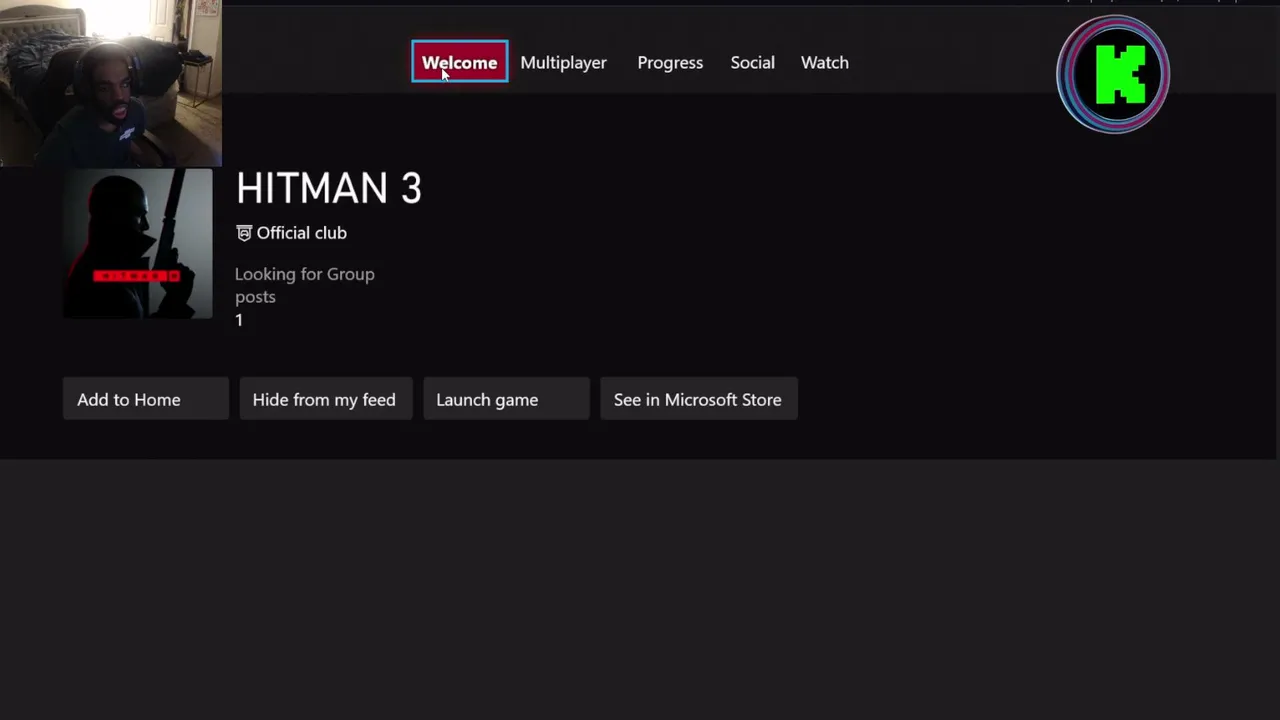
Task: Click the Official club label
Action: coord(302,233)
